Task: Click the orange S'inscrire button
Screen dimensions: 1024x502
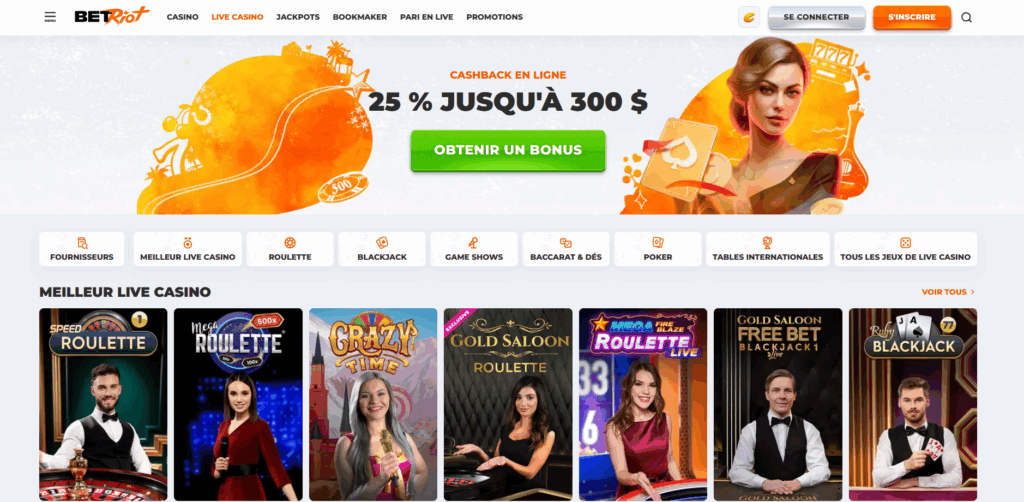Action: click(x=912, y=18)
